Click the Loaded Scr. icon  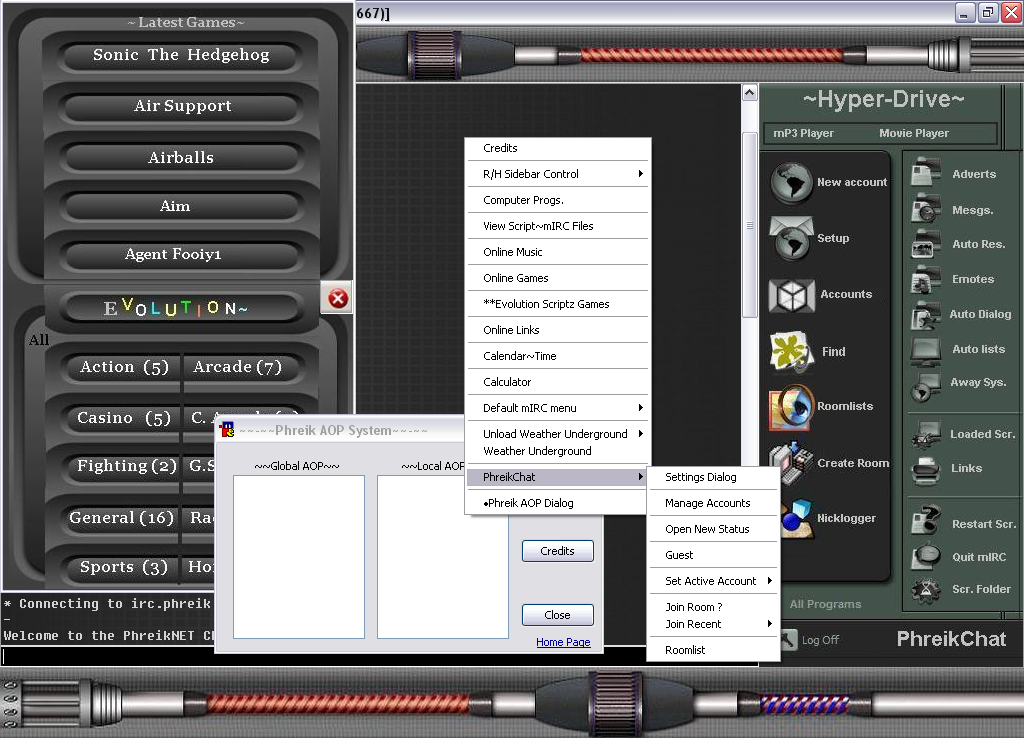(925, 435)
